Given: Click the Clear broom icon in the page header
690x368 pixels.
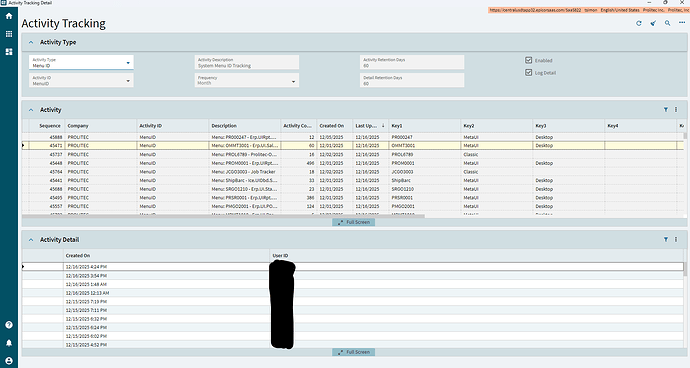Looking at the screenshot, I should [x=653, y=23].
